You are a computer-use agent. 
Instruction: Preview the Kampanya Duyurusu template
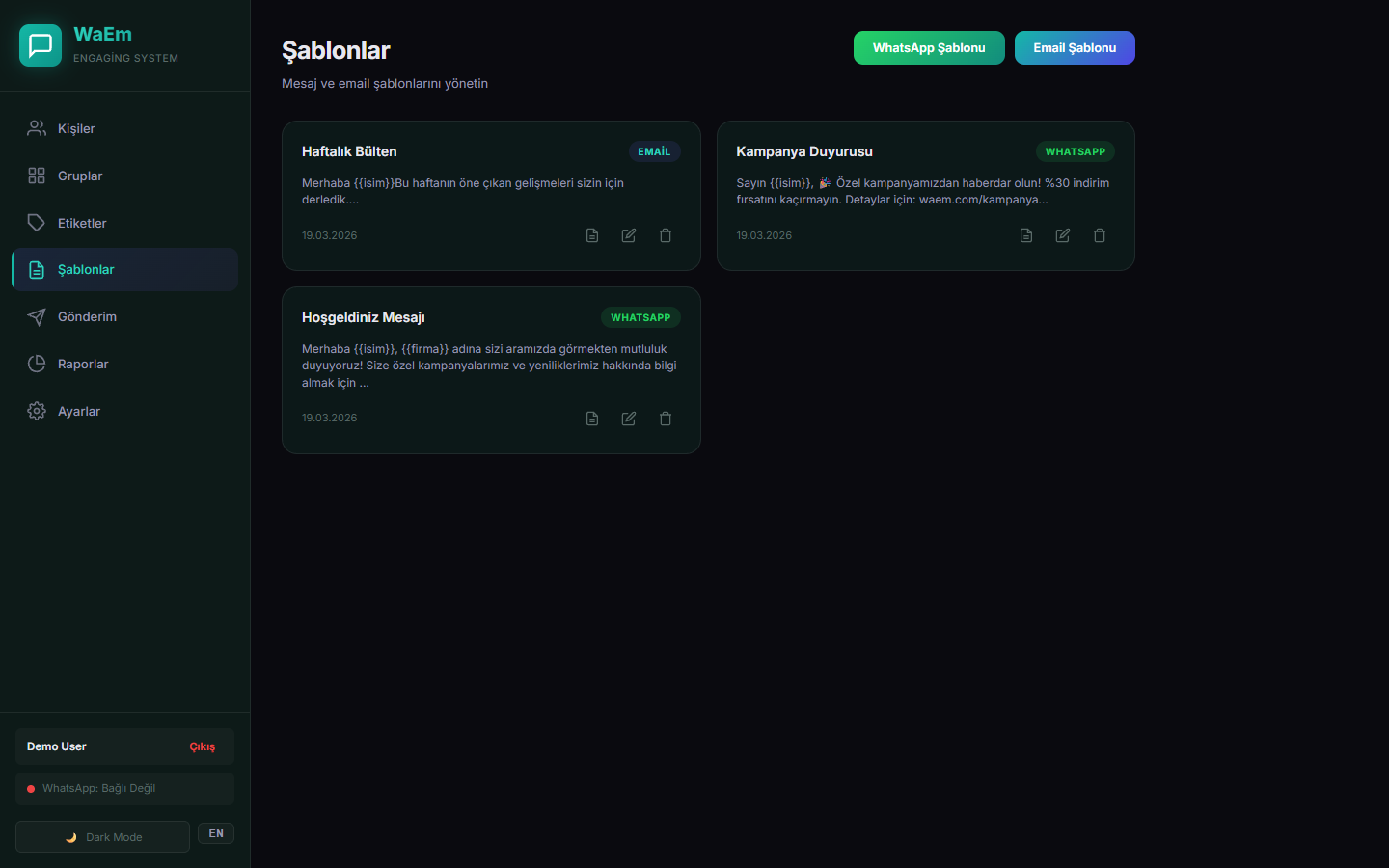[x=1026, y=235]
